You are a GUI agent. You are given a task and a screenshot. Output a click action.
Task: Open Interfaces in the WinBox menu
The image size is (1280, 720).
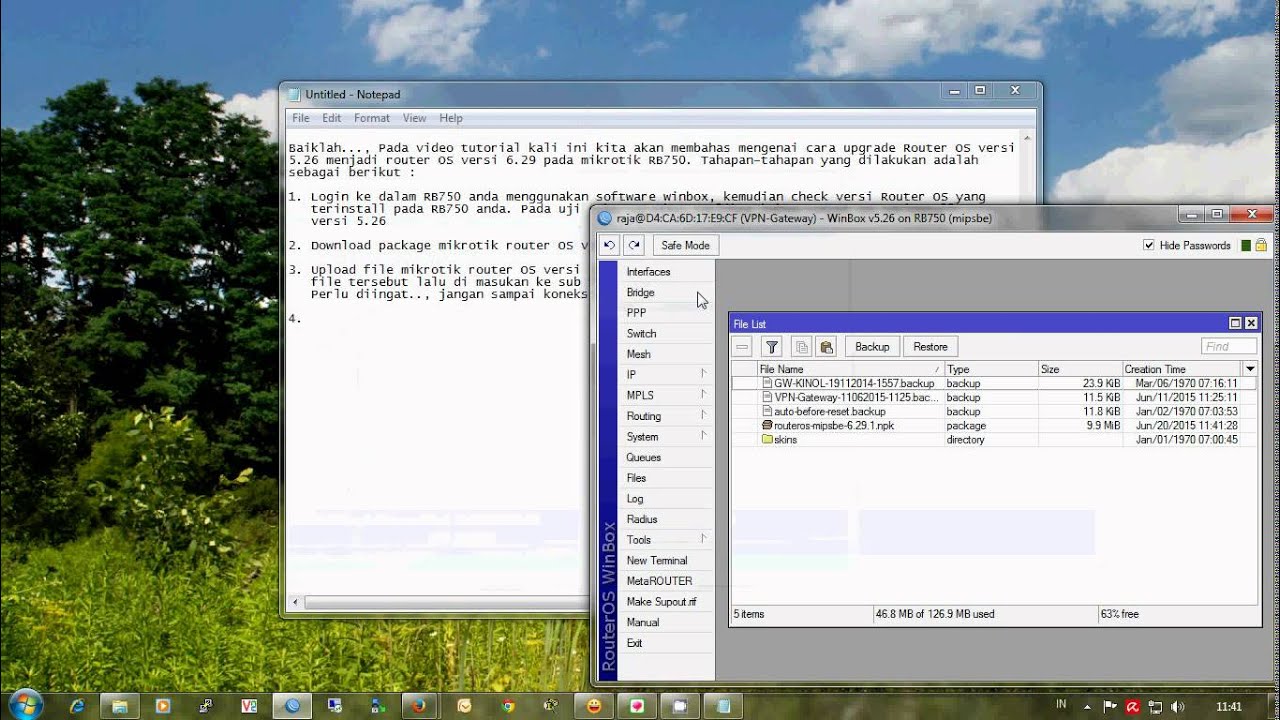665,272
